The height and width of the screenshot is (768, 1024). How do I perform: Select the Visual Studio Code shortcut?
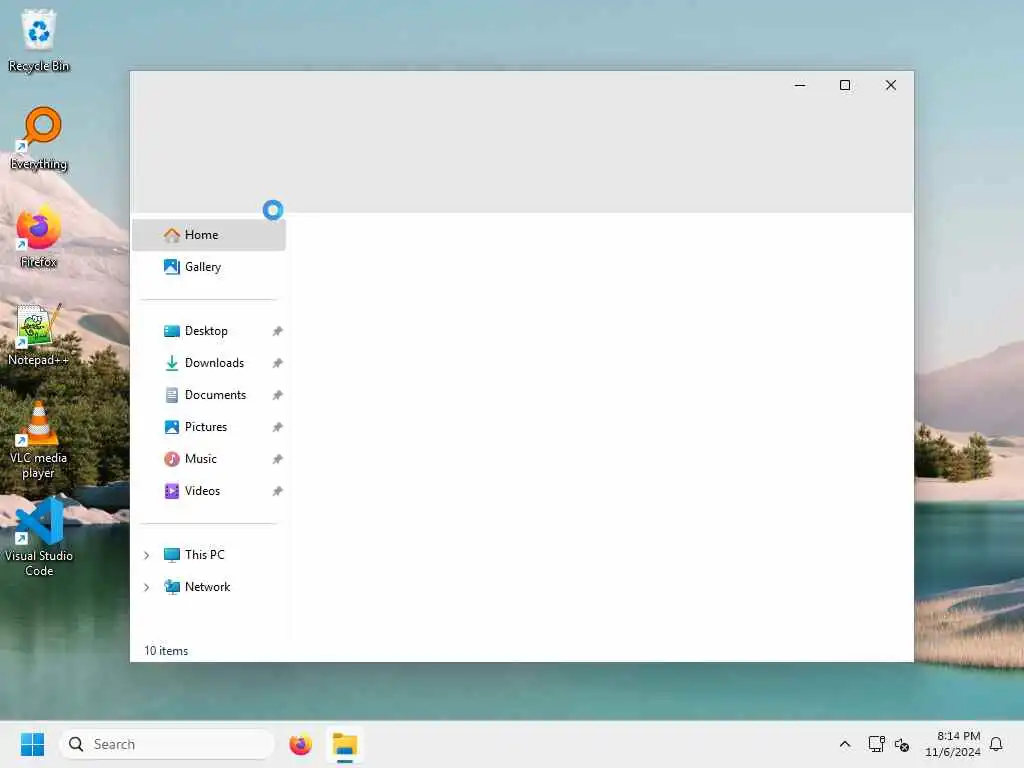[39, 537]
